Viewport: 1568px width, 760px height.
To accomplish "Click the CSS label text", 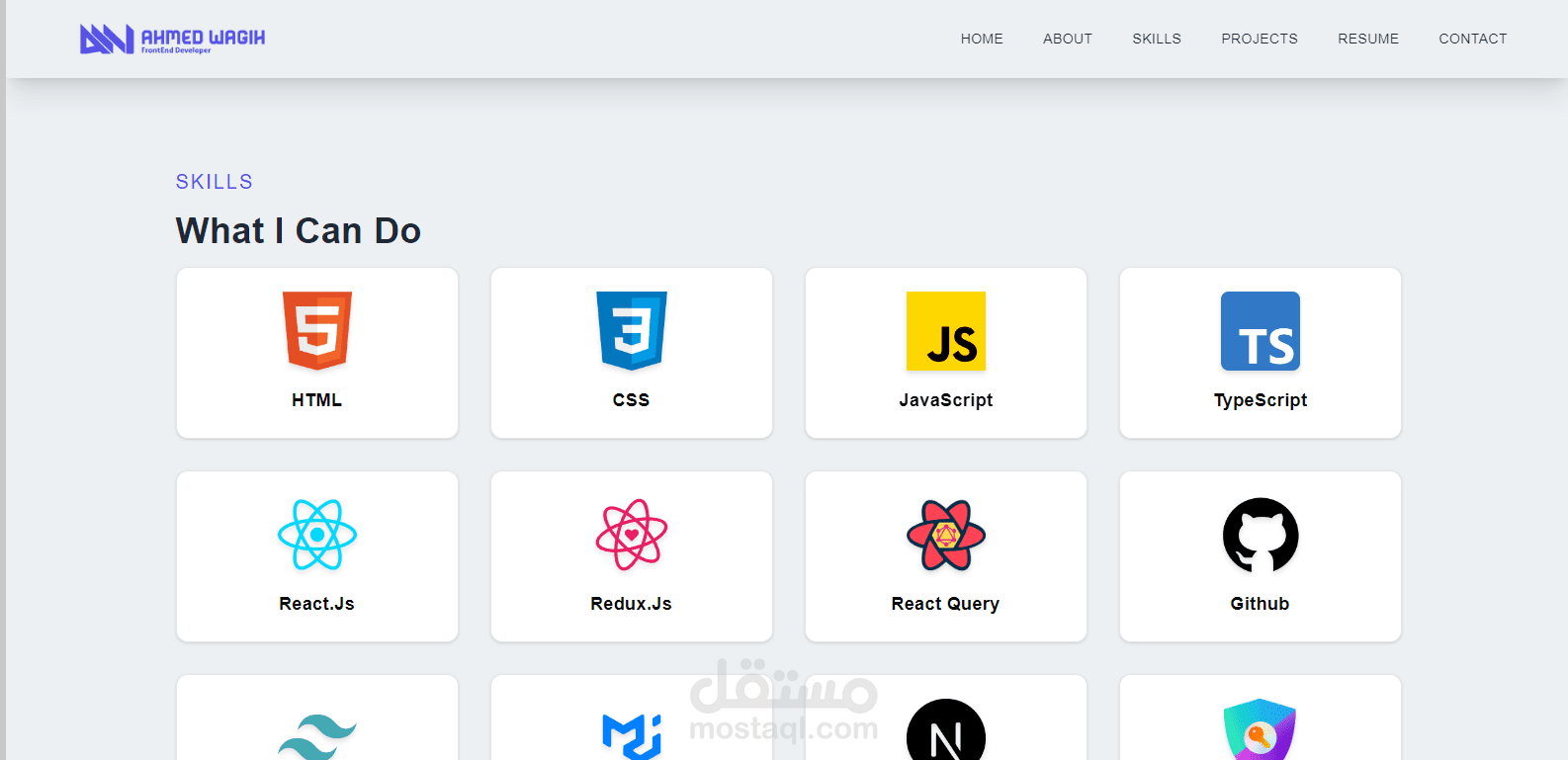I will [632, 400].
